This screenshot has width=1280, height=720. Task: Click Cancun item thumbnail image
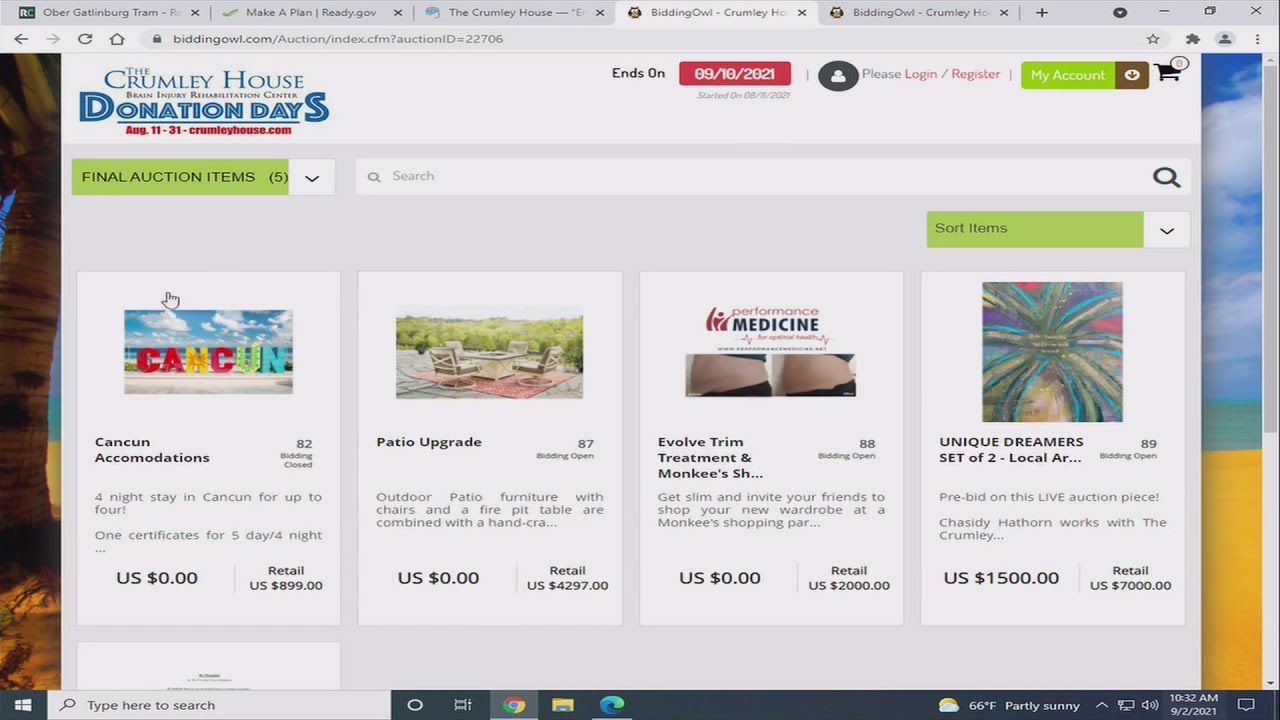click(x=208, y=351)
